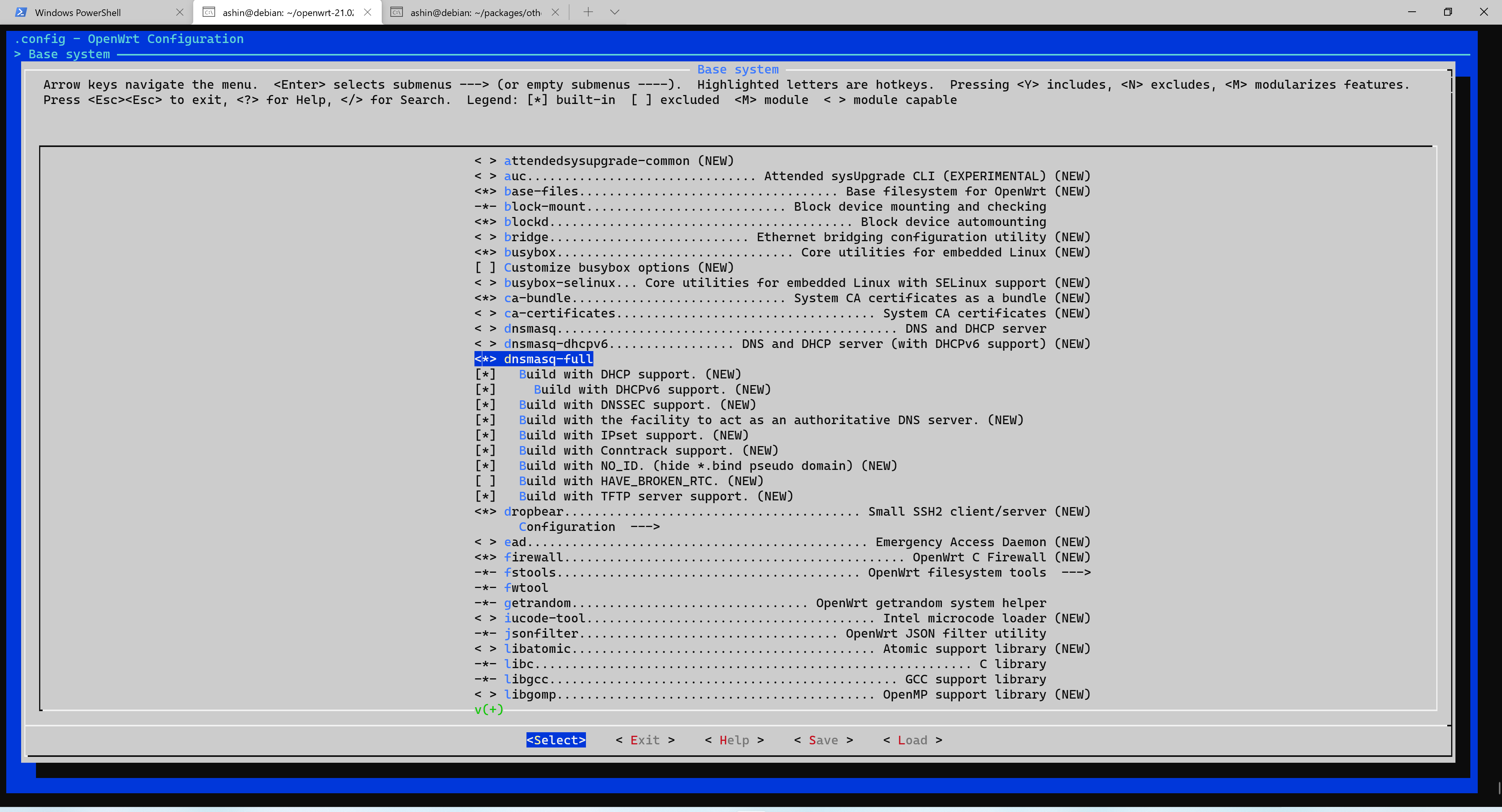Screen dimensions: 1502x812
Task: Click the green v(+) more-below indicator
Action: pos(489,710)
